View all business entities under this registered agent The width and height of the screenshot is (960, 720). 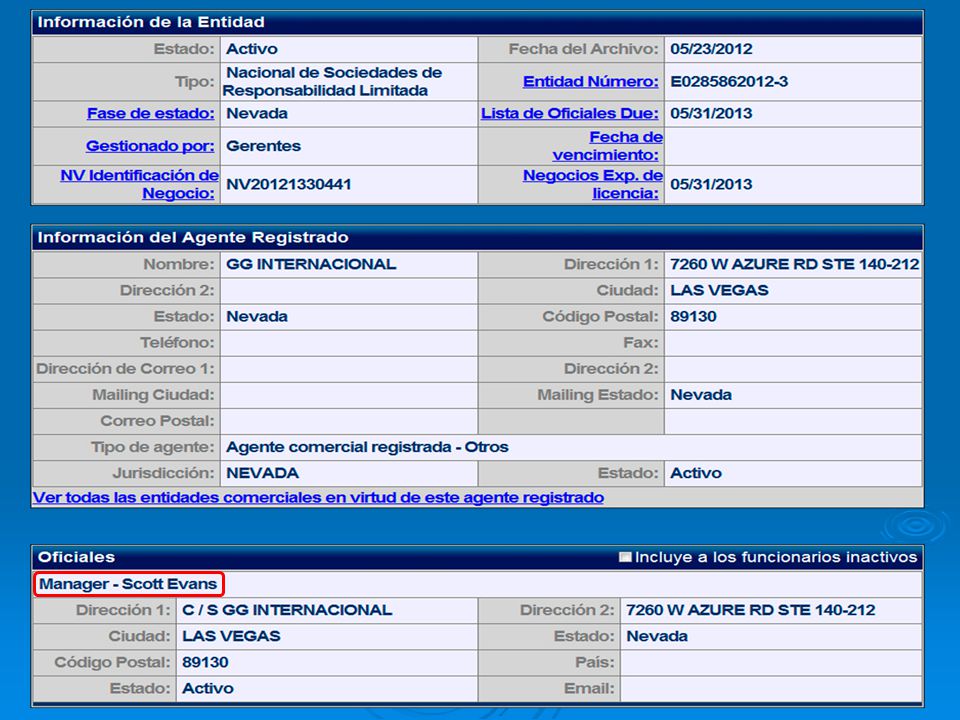click(318, 497)
